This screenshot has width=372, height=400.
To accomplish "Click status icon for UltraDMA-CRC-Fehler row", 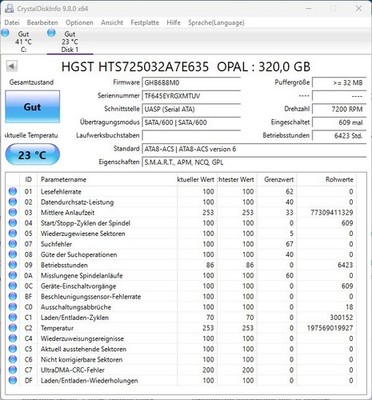I will [x=13, y=370].
